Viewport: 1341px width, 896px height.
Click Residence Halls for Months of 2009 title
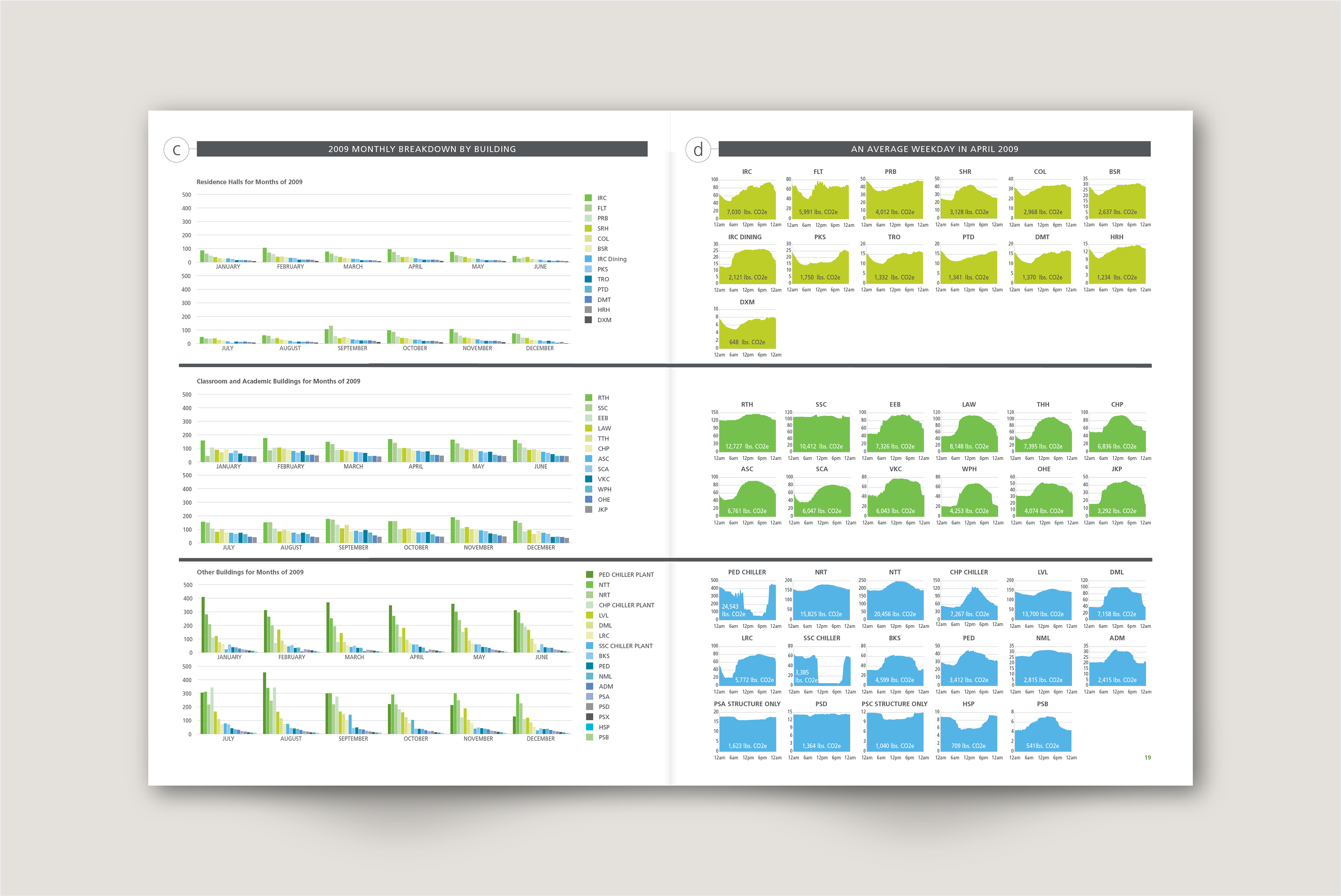[x=249, y=182]
